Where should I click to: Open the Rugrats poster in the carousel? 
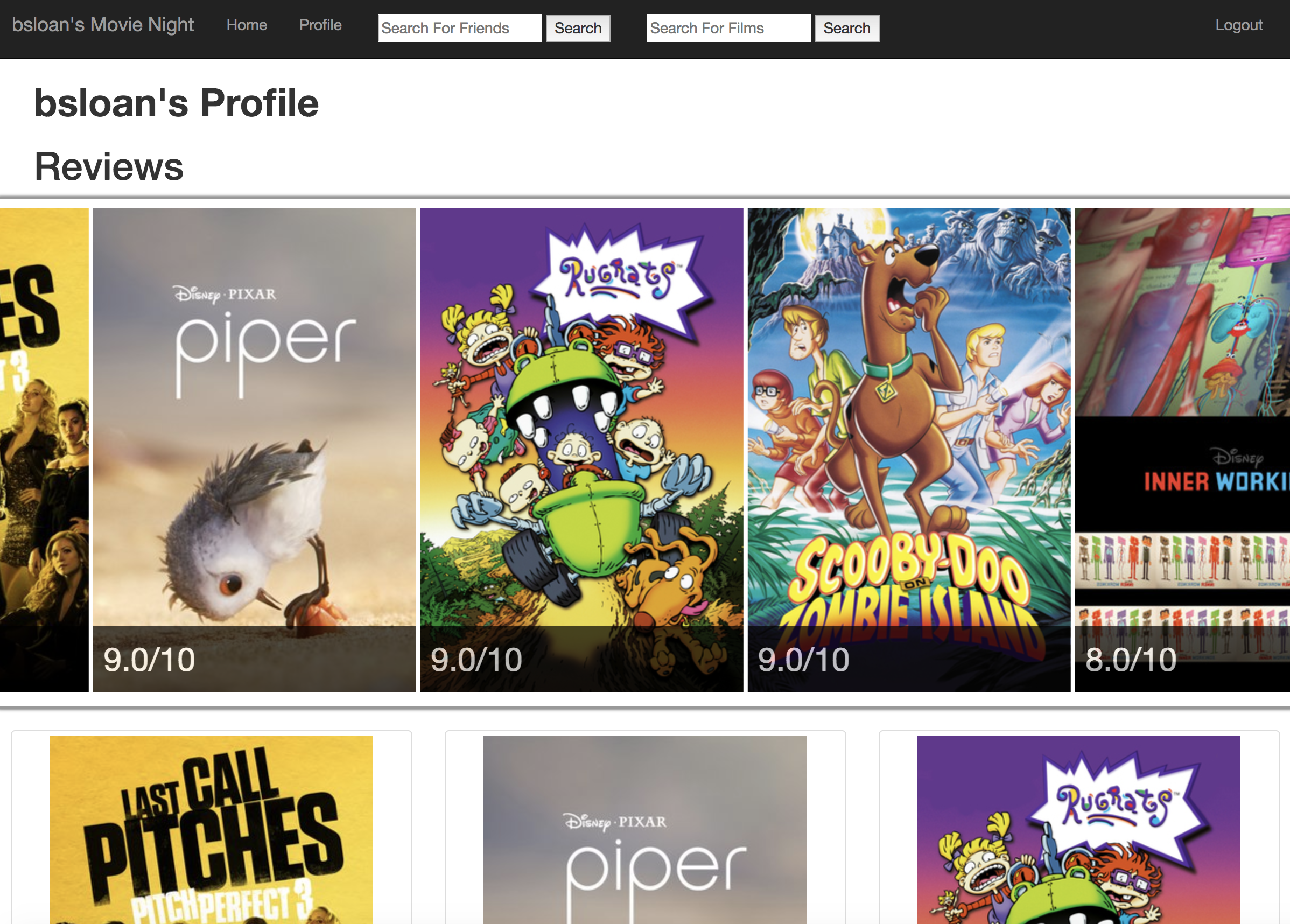click(x=582, y=450)
